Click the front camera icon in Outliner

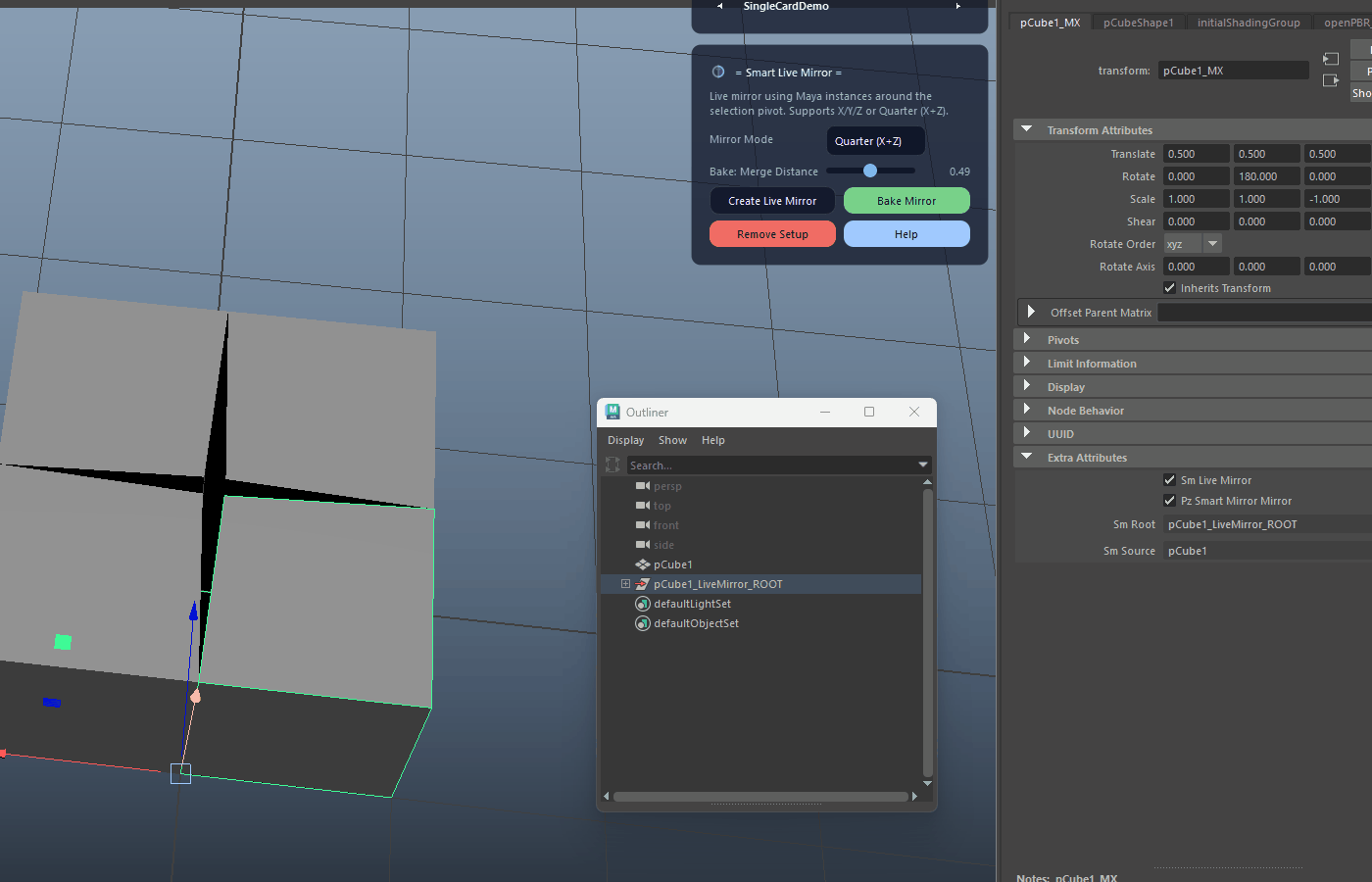pyautogui.click(x=643, y=525)
